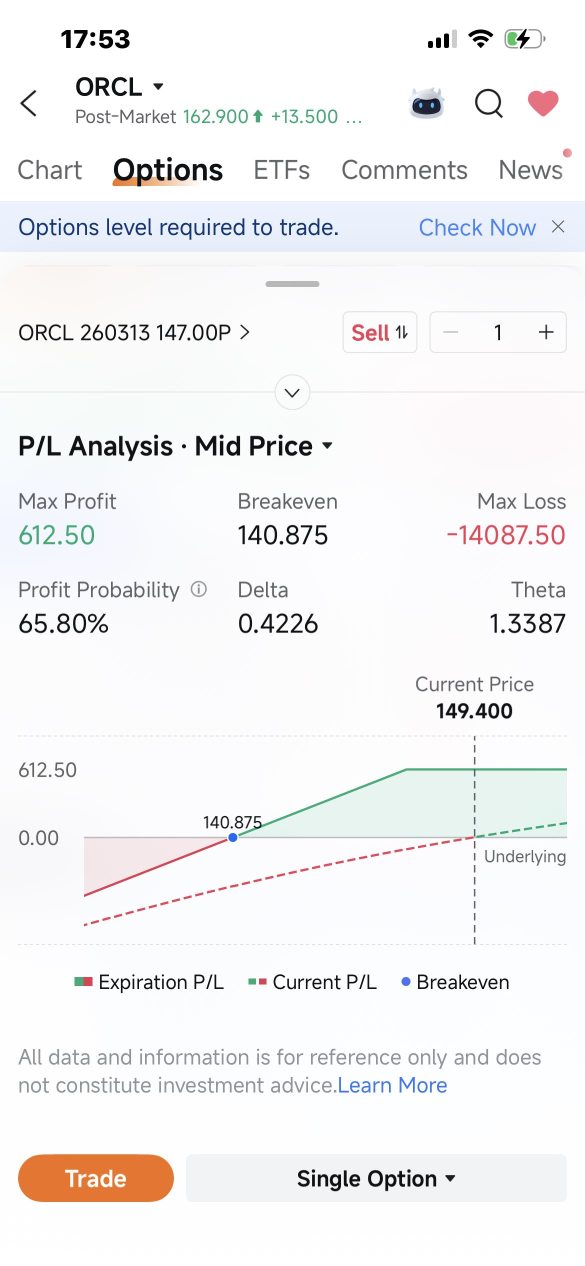This screenshot has height=1266, width=585.
Task: Tap the search magnifier icon
Action: (488, 103)
